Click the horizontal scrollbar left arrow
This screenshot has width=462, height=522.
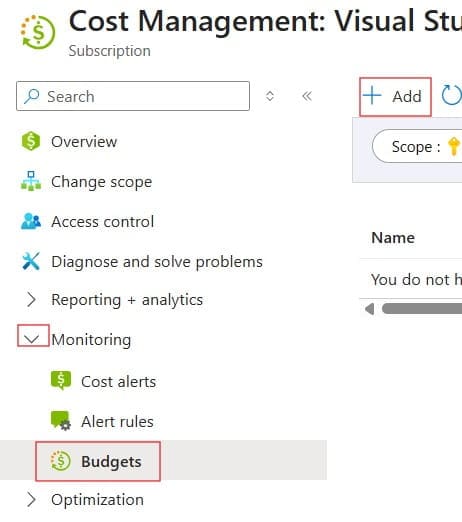(369, 309)
